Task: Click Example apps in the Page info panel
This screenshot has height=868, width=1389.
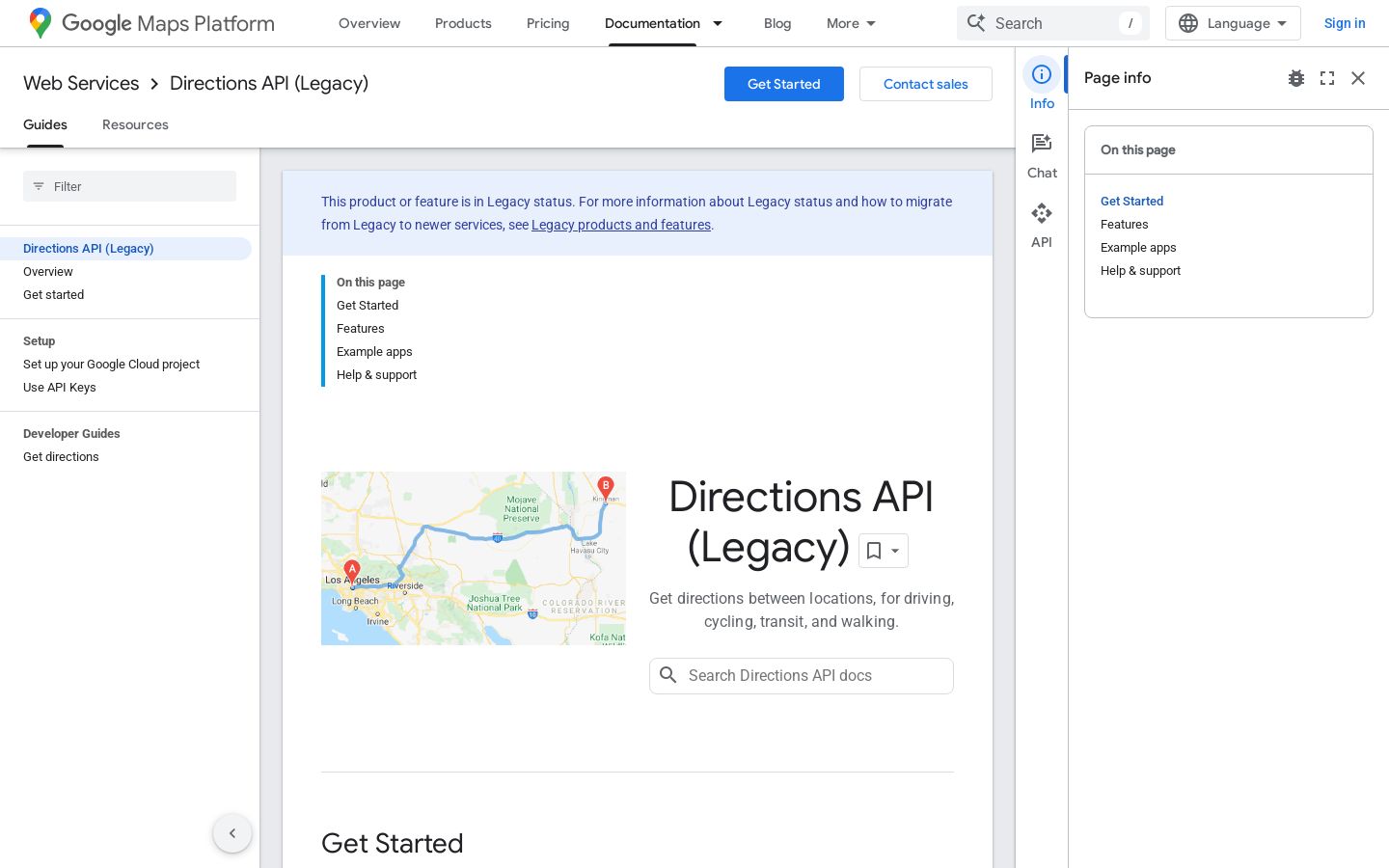Action: [1138, 248]
